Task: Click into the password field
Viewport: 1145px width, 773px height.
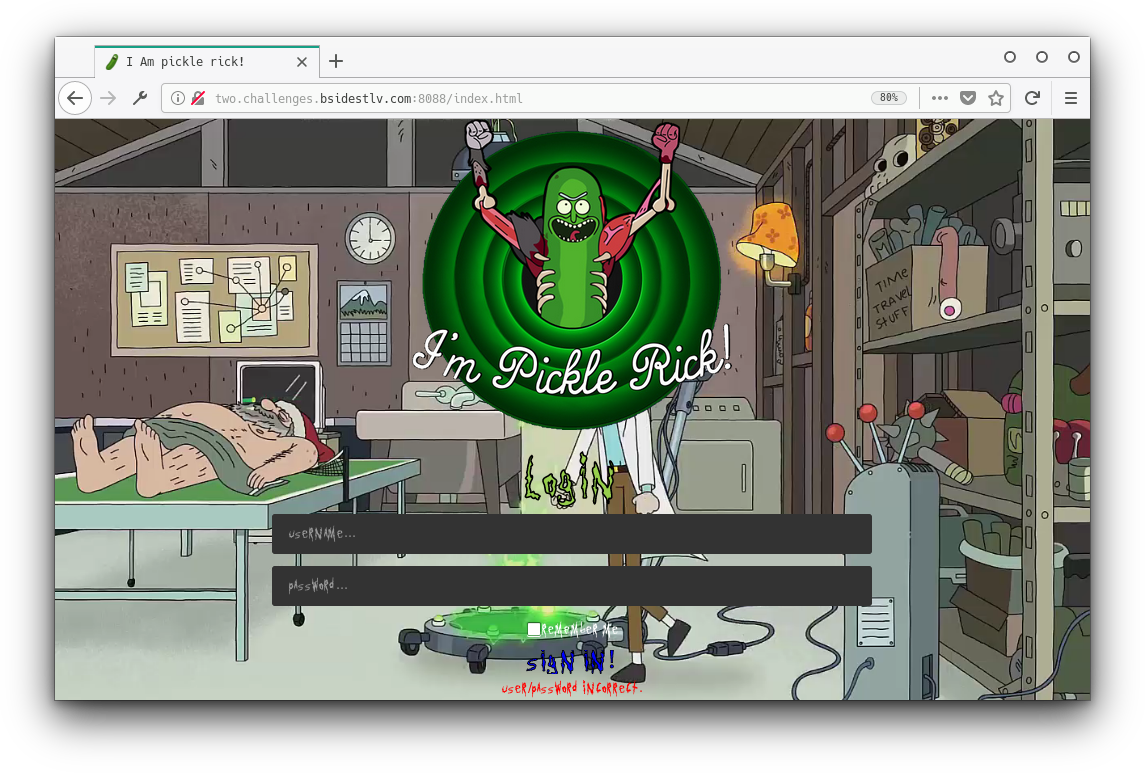Action: point(571,586)
